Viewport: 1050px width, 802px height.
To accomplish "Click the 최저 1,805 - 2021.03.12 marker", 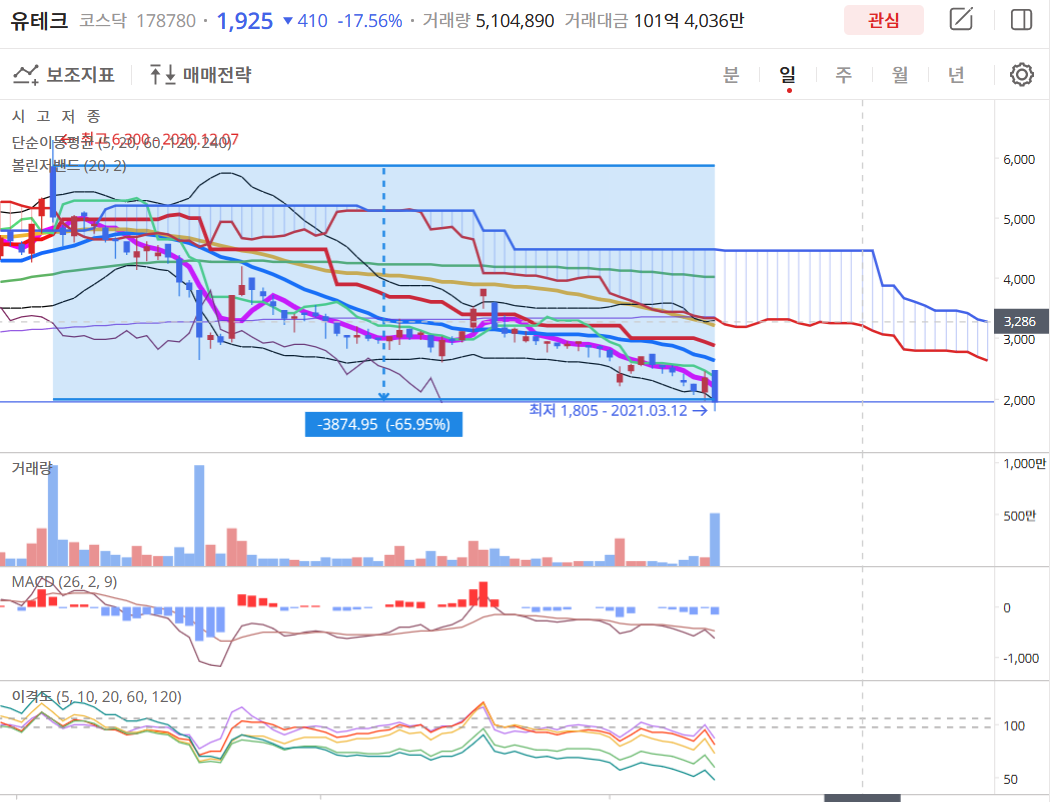I will (x=618, y=410).
